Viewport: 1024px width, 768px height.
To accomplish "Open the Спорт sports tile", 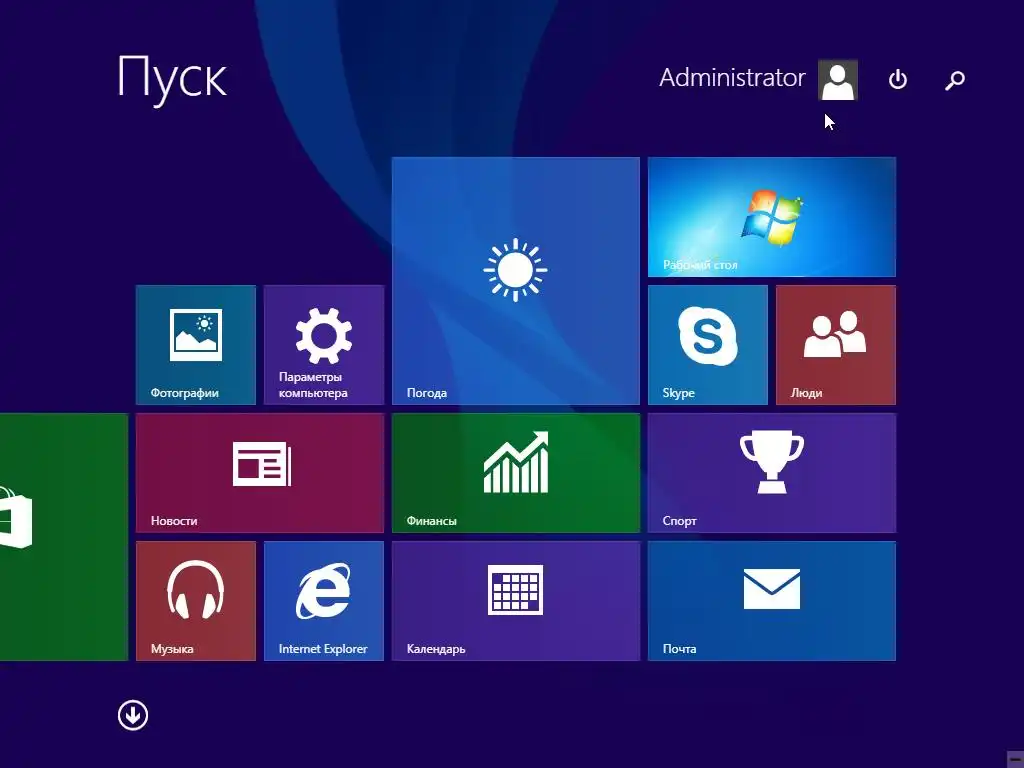I will (x=772, y=473).
